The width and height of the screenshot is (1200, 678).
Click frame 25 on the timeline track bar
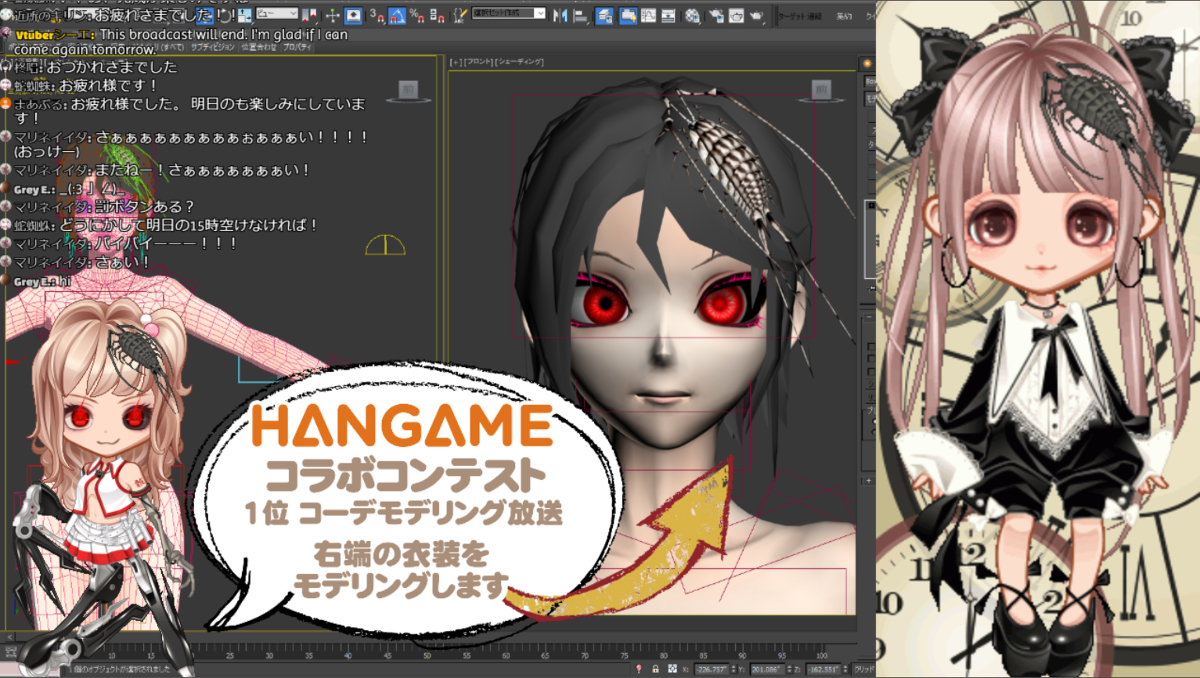coord(230,656)
